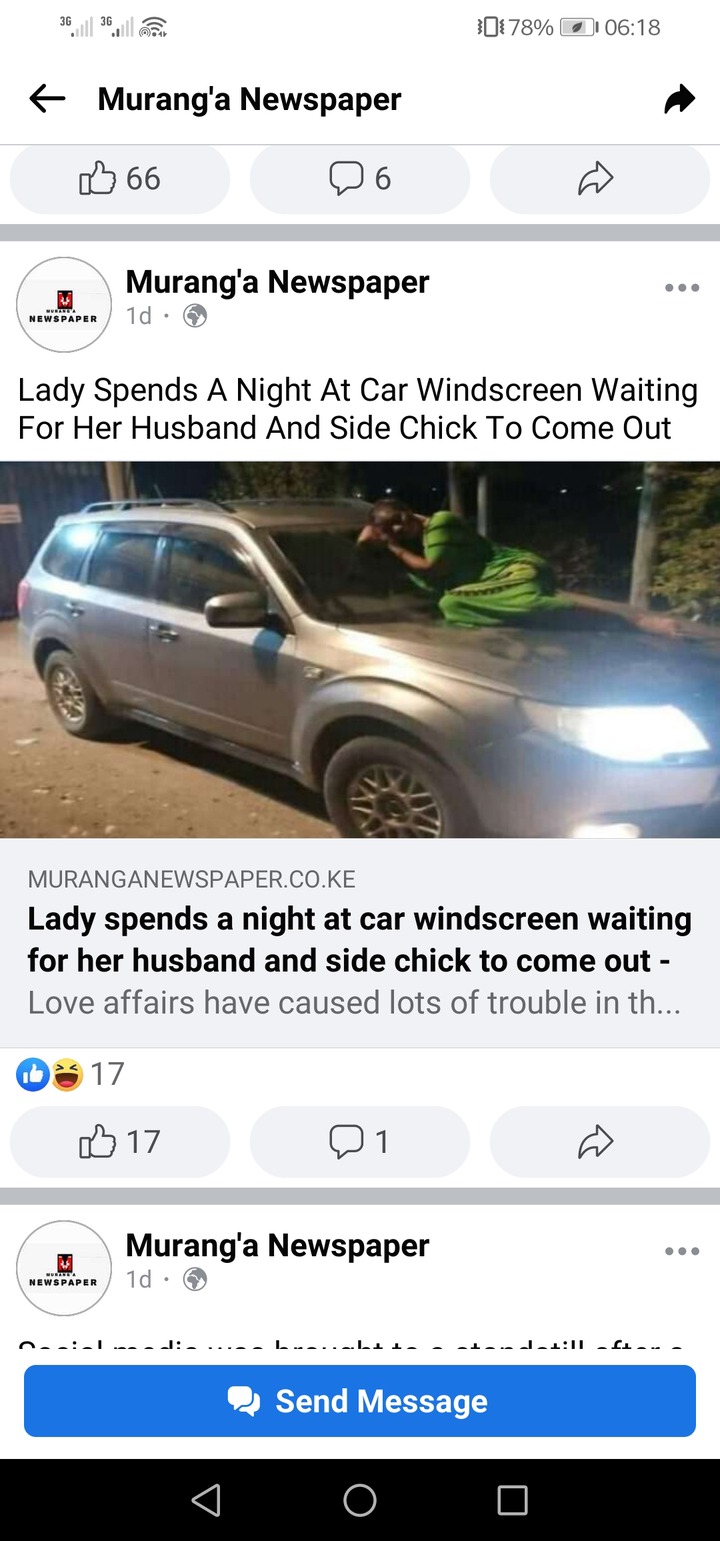Tap the Android back navigation triangle
Viewport: 720px width, 1541px height.
pyautogui.click(x=206, y=1499)
